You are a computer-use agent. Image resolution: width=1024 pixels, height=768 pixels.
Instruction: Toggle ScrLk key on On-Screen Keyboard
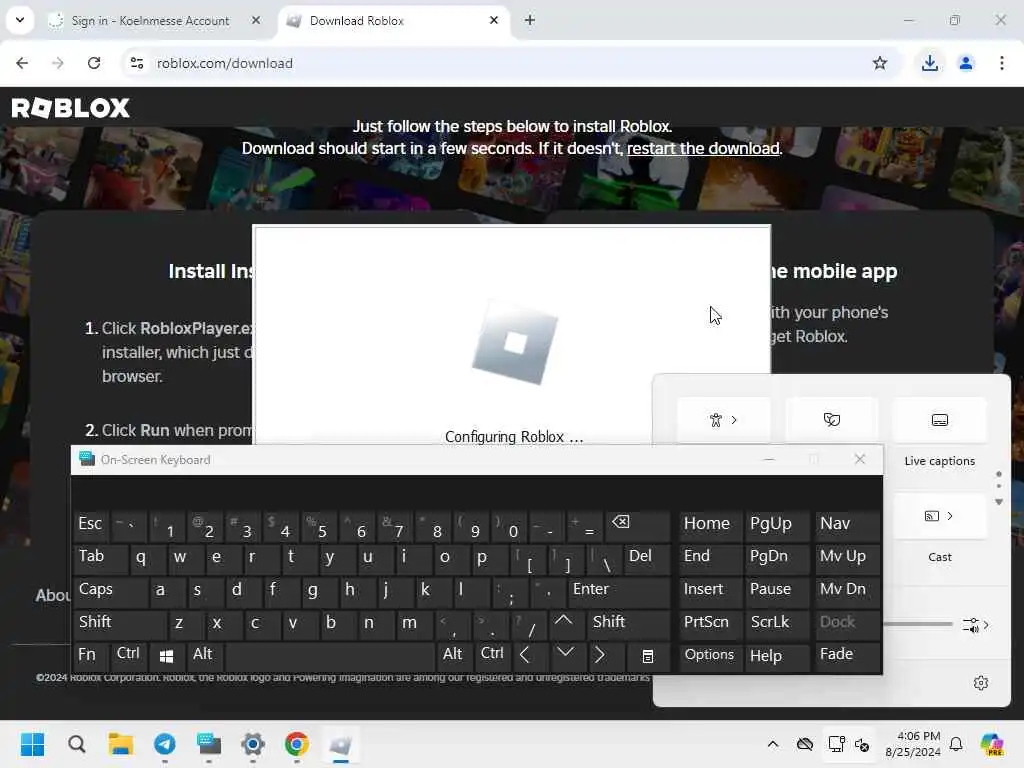[775, 623]
